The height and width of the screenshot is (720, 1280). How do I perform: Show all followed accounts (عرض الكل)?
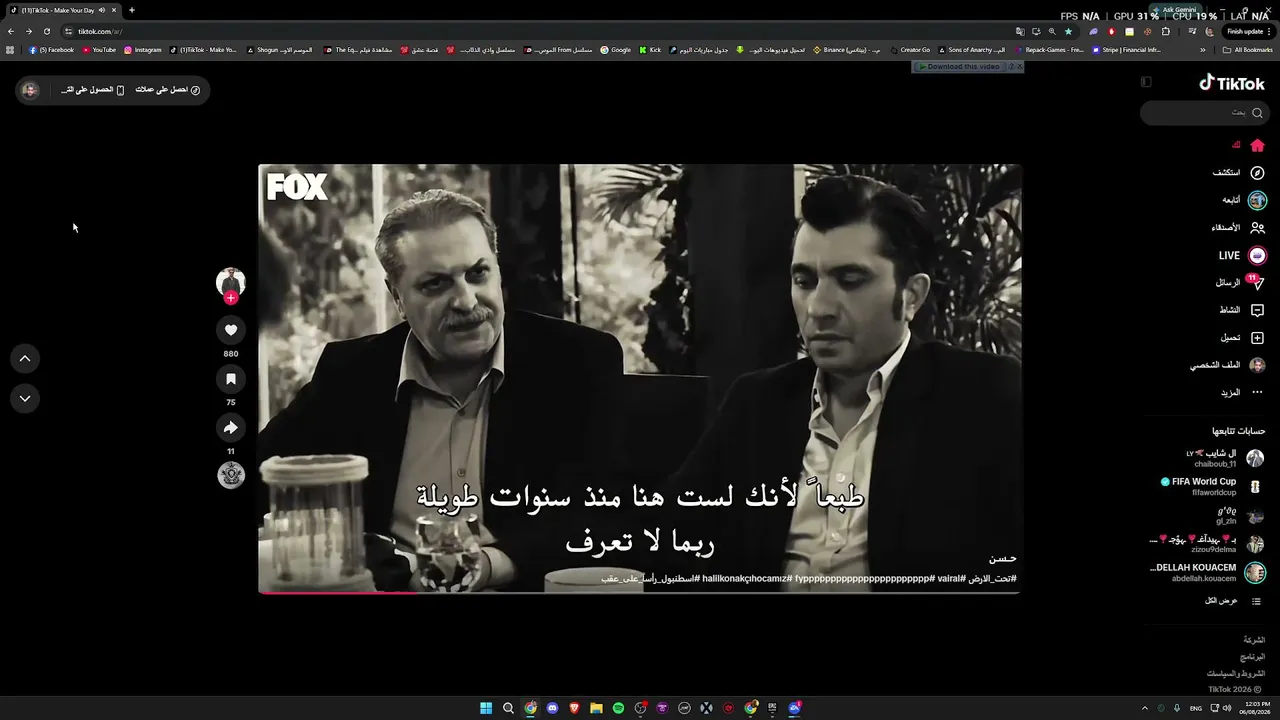pos(1235,601)
